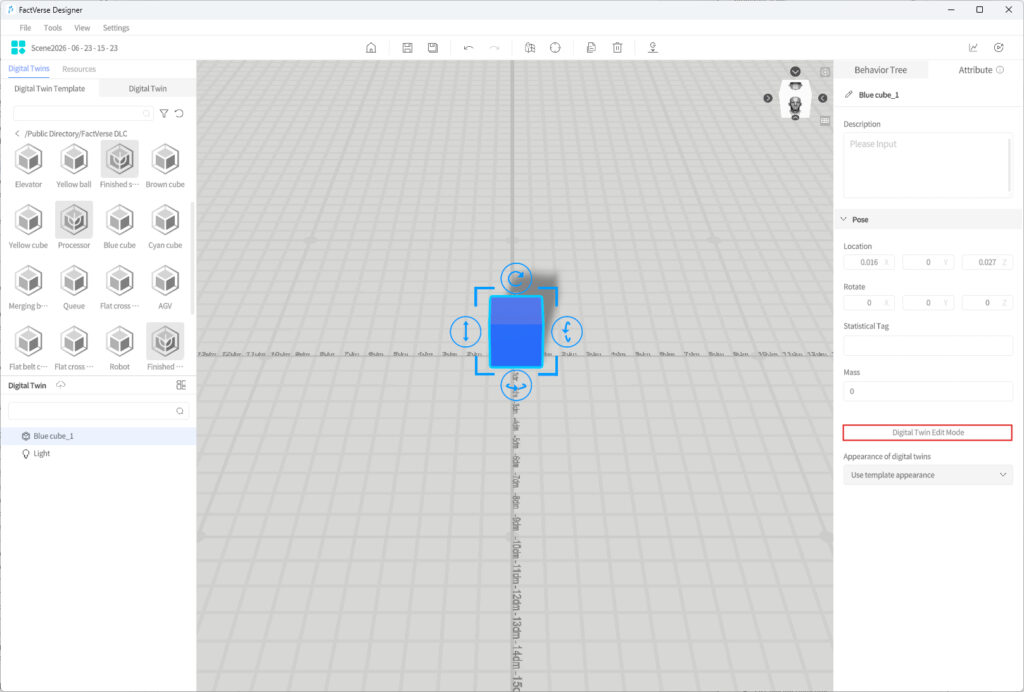Viewport: 1024px width, 692px height.
Task: Select the Blue cube template
Action: [x=120, y=226]
